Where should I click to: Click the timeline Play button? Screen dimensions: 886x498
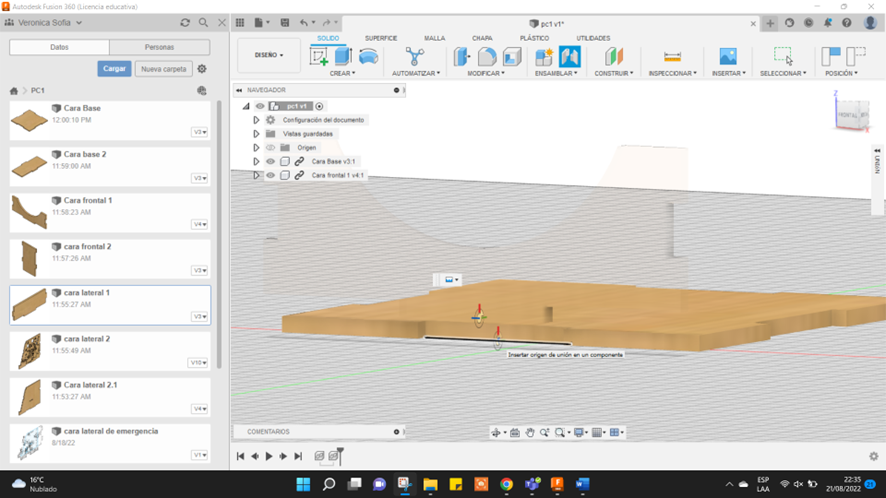coord(269,456)
